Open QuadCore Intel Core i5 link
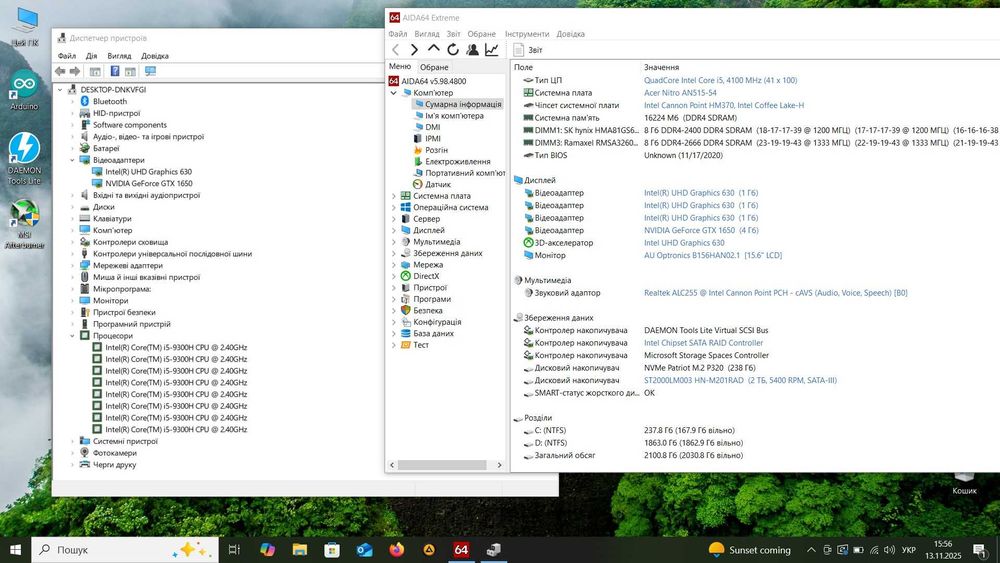1000x563 pixels. pyautogui.click(x=720, y=80)
